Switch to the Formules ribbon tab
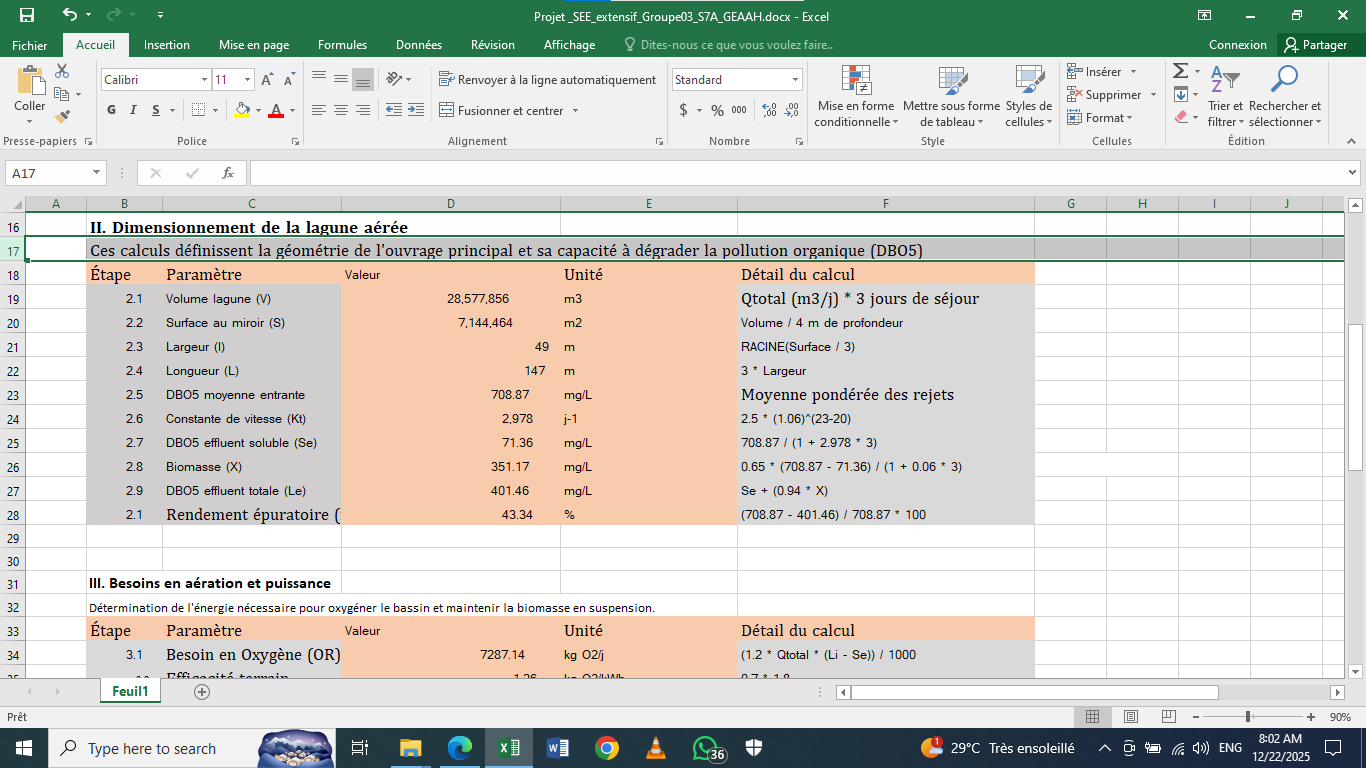Viewport: 1366px width, 768px height. coord(342,45)
